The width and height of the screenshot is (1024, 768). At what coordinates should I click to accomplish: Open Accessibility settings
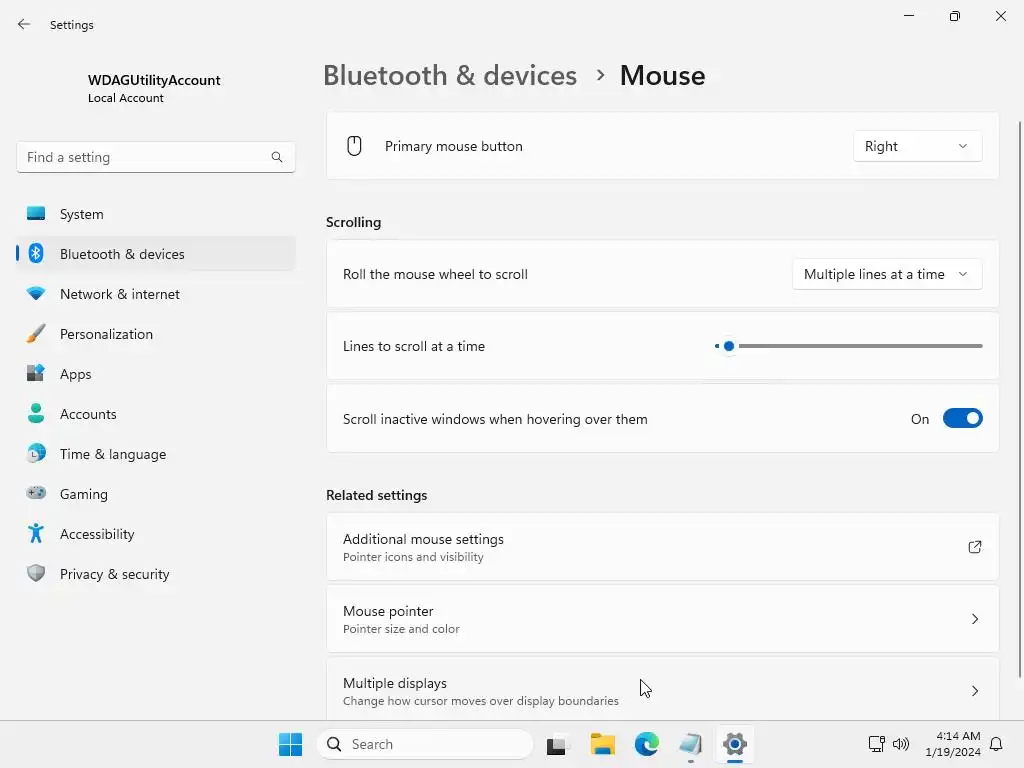(155, 534)
